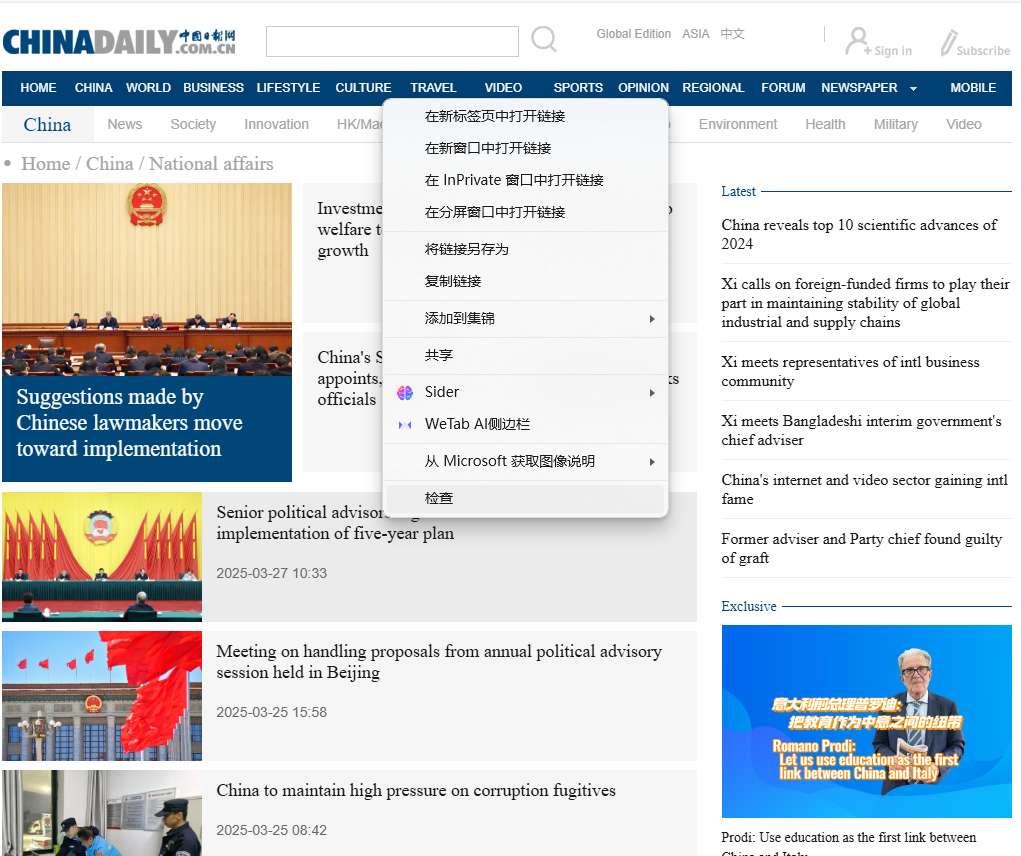The height and width of the screenshot is (856, 1021).
Task: Open the REGIONAL nav item
Action: [713, 88]
